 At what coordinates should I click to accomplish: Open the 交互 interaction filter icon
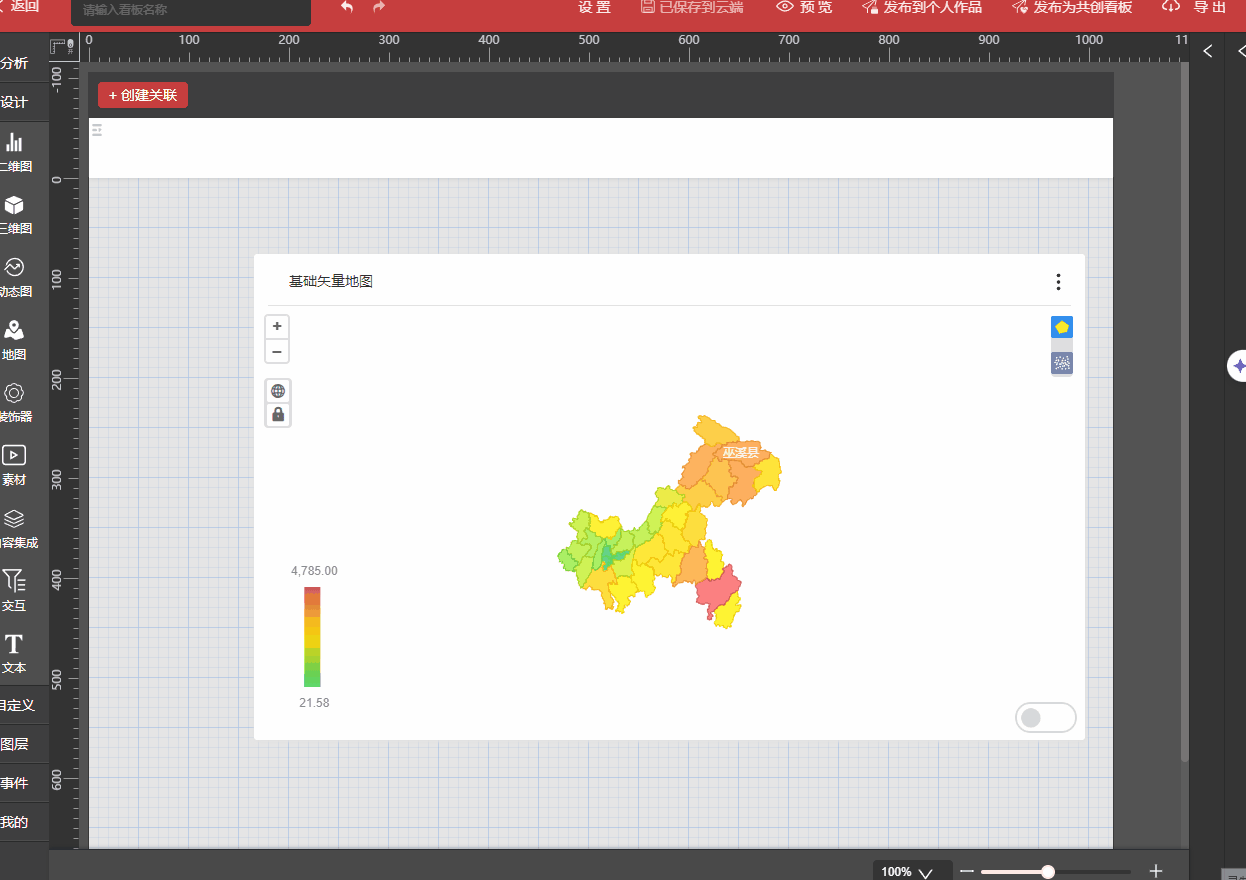14,590
